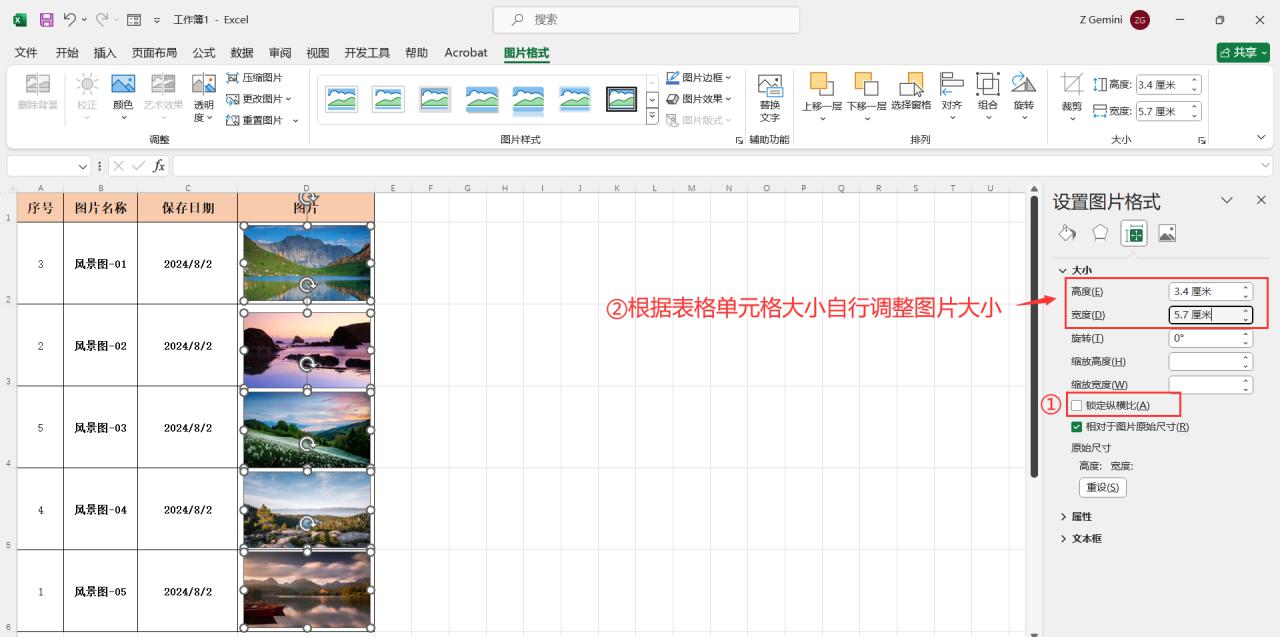Viewport: 1280px width, 637px height.
Task: Click Bring Forward (上移一层) icon
Action: (x=821, y=84)
